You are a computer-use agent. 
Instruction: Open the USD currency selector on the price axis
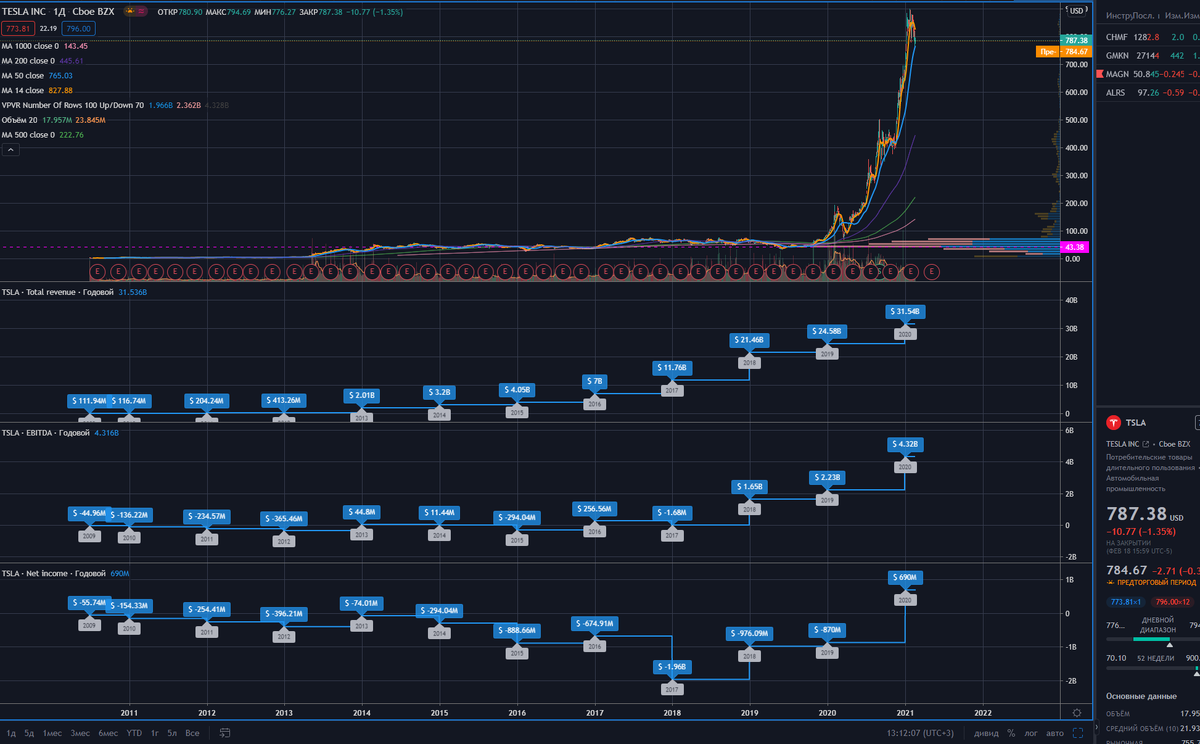coord(1075,11)
